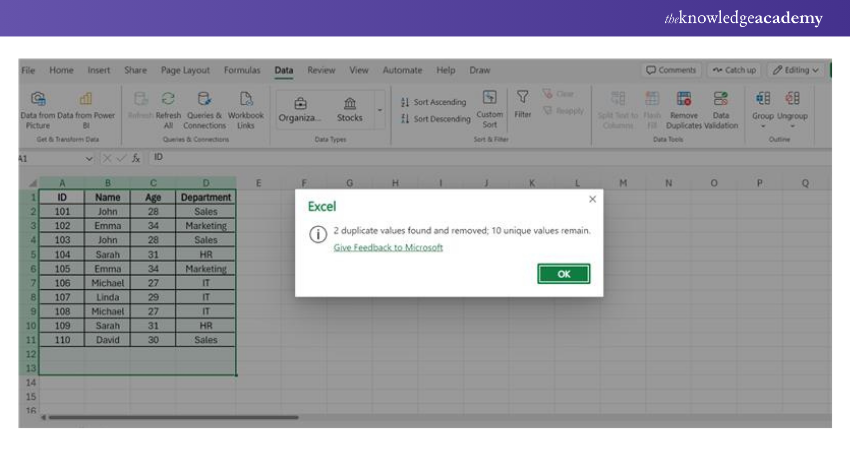Open the Page Layout tab
The image size is (850, 450).
click(185, 70)
